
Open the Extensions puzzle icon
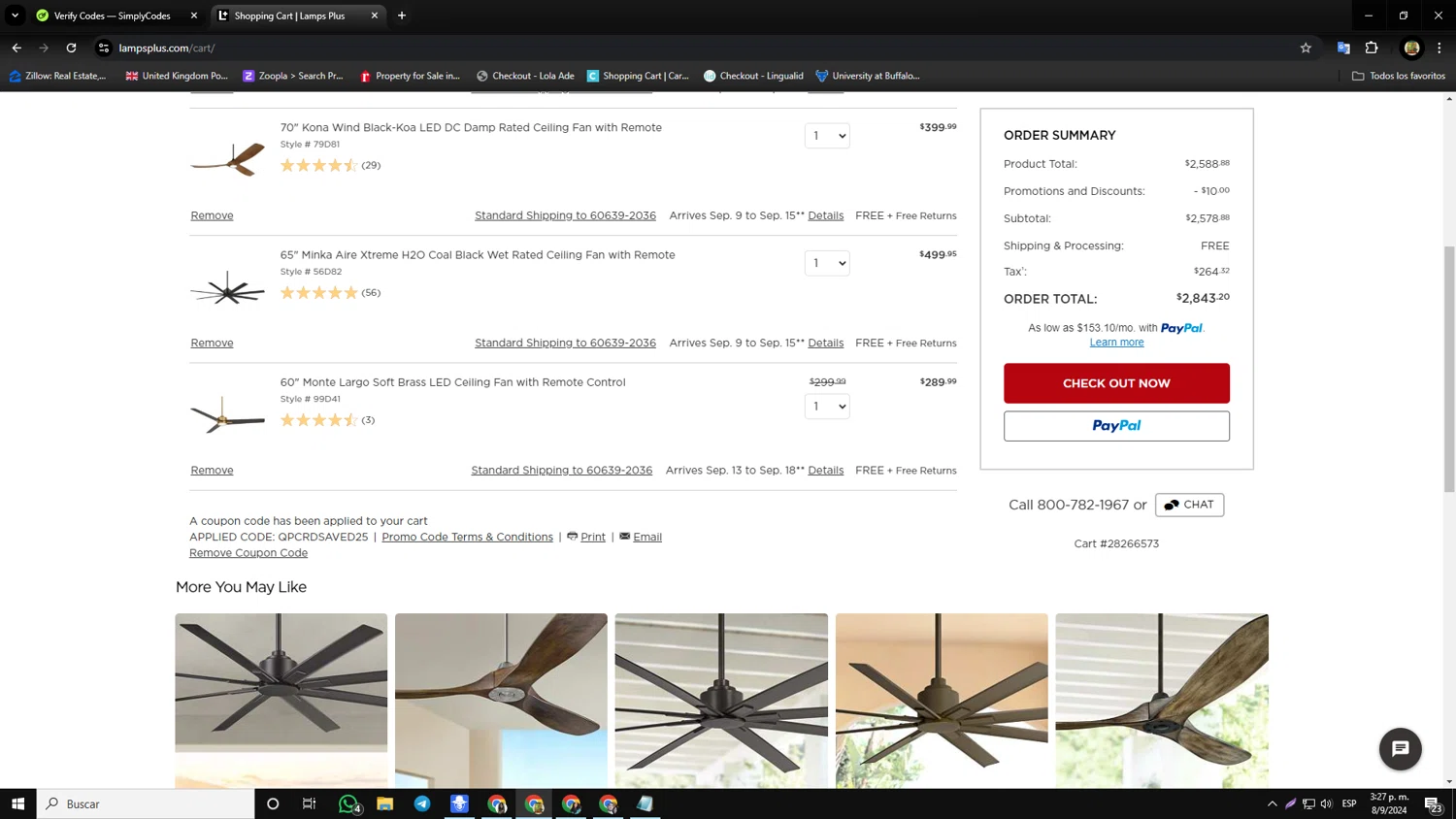pyautogui.click(x=1372, y=48)
